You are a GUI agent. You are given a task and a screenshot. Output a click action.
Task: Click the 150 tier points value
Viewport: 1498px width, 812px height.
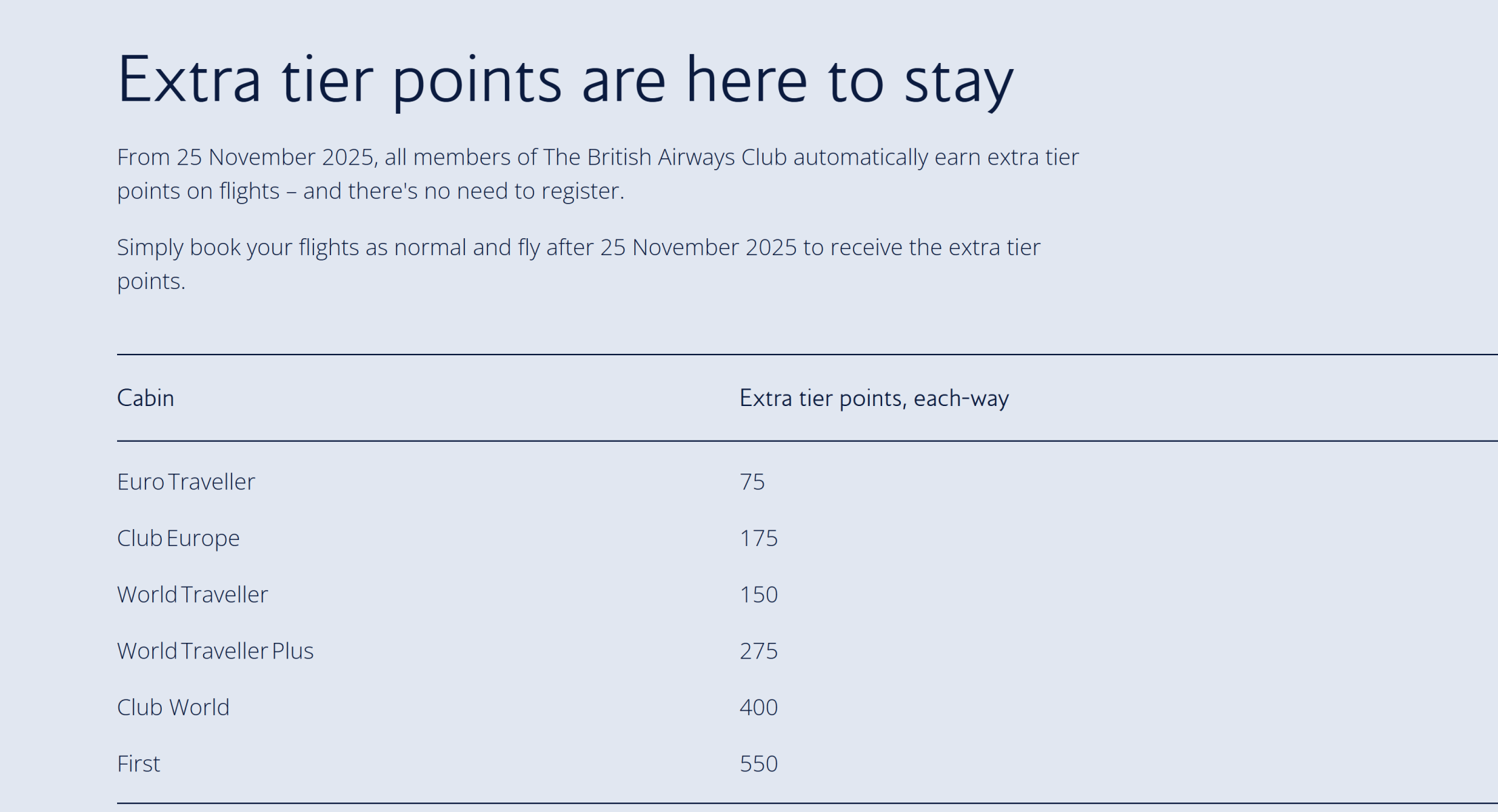click(759, 594)
